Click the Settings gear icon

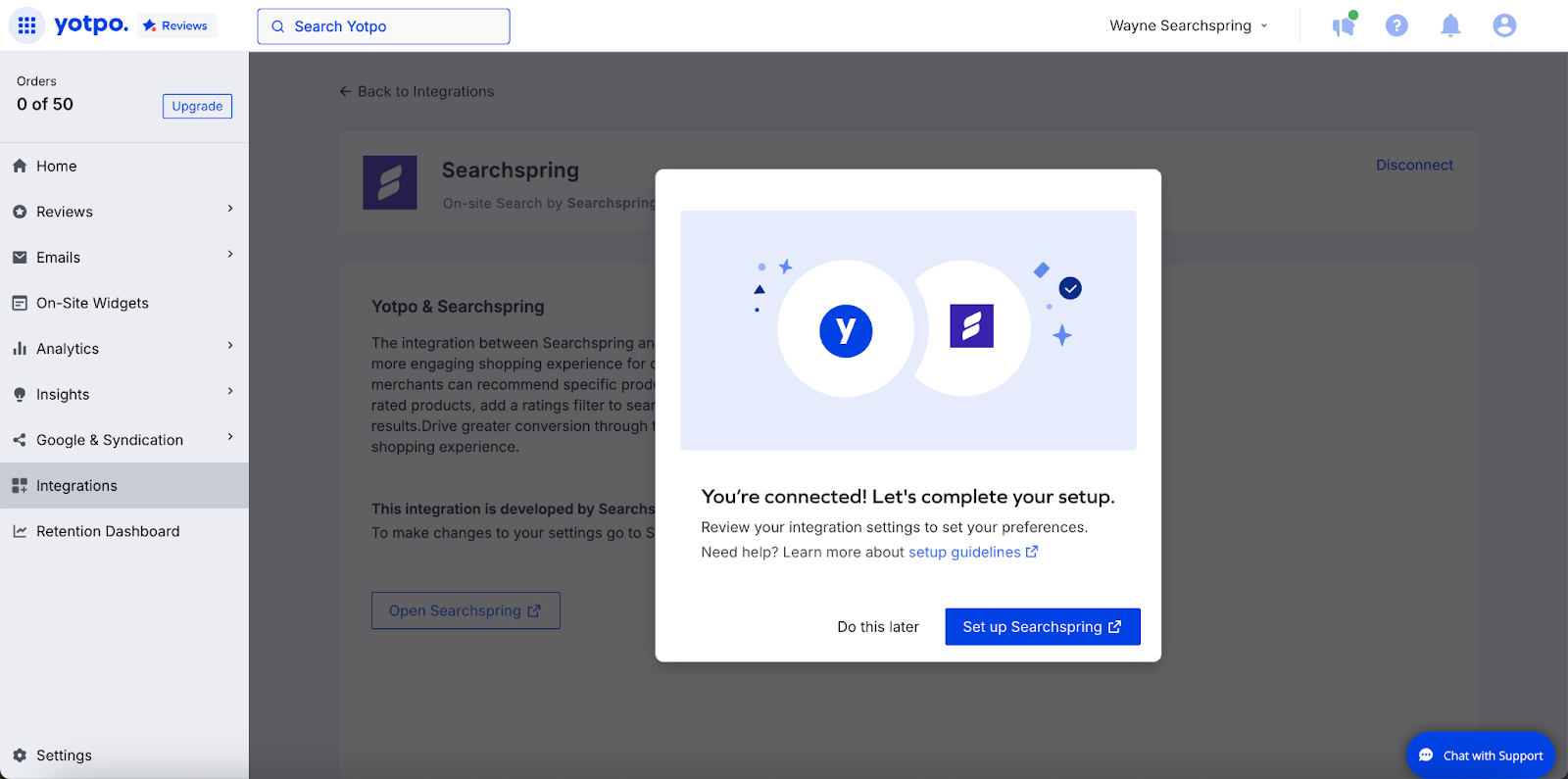pyautogui.click(x=20, y=755)
